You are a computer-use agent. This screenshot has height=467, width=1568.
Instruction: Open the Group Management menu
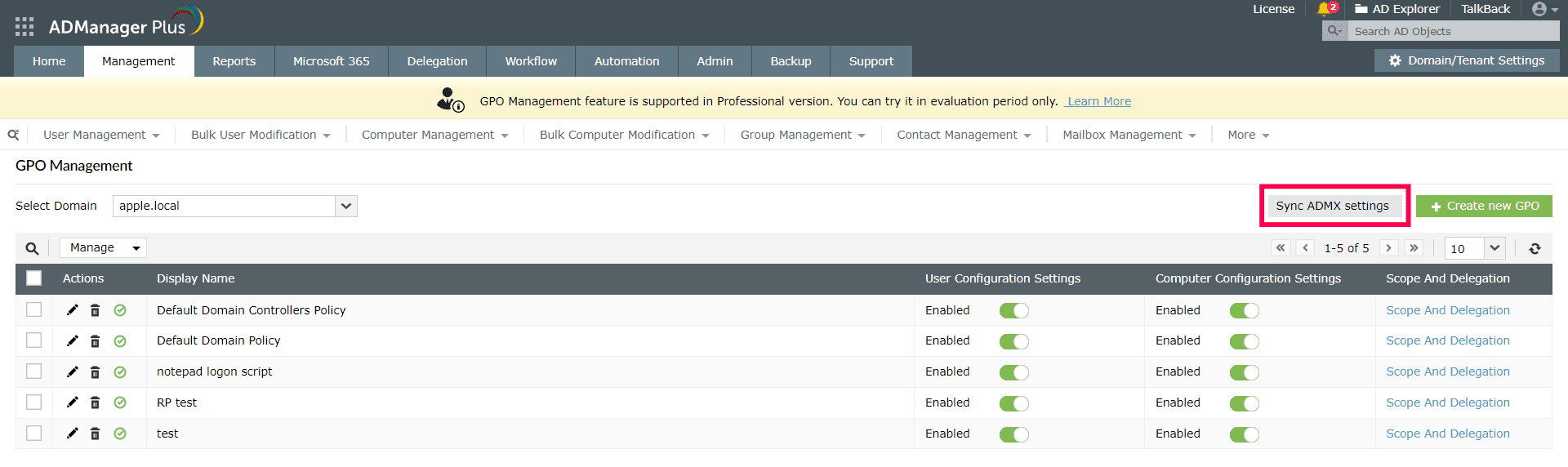[802, 135]
